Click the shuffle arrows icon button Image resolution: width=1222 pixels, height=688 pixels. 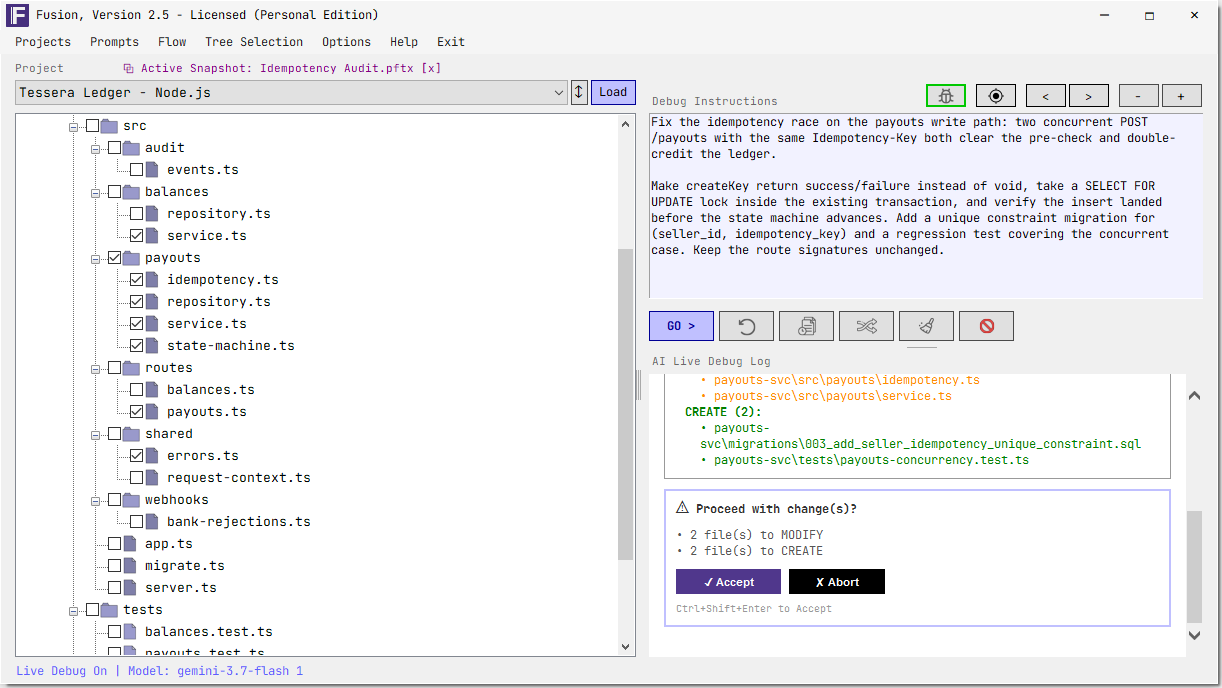pyautogui.click(x=866, y=326)
